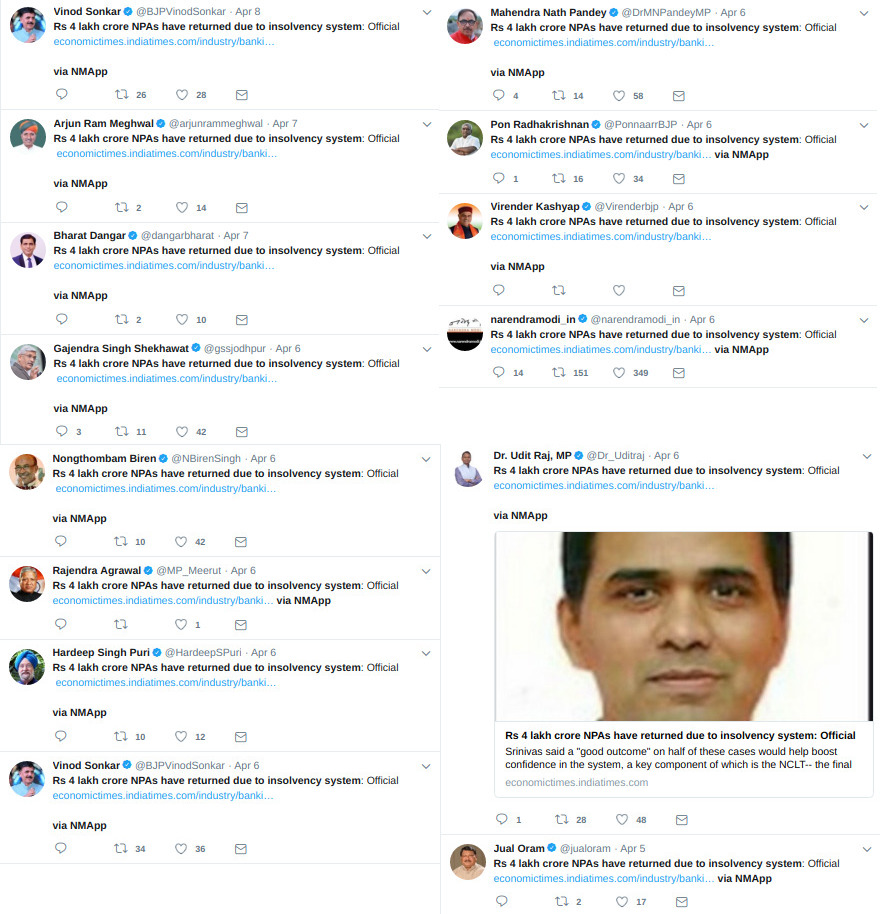Reply to Gajendra Singh Shekhawat's tweet

[x=62, y=431]
